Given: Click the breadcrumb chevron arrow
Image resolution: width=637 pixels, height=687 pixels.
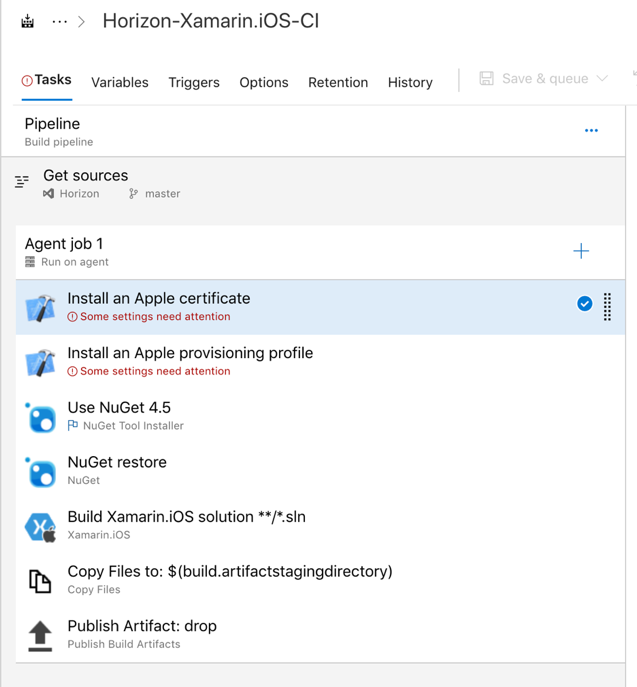Looking at the screenshot, I should click(81, 21).
